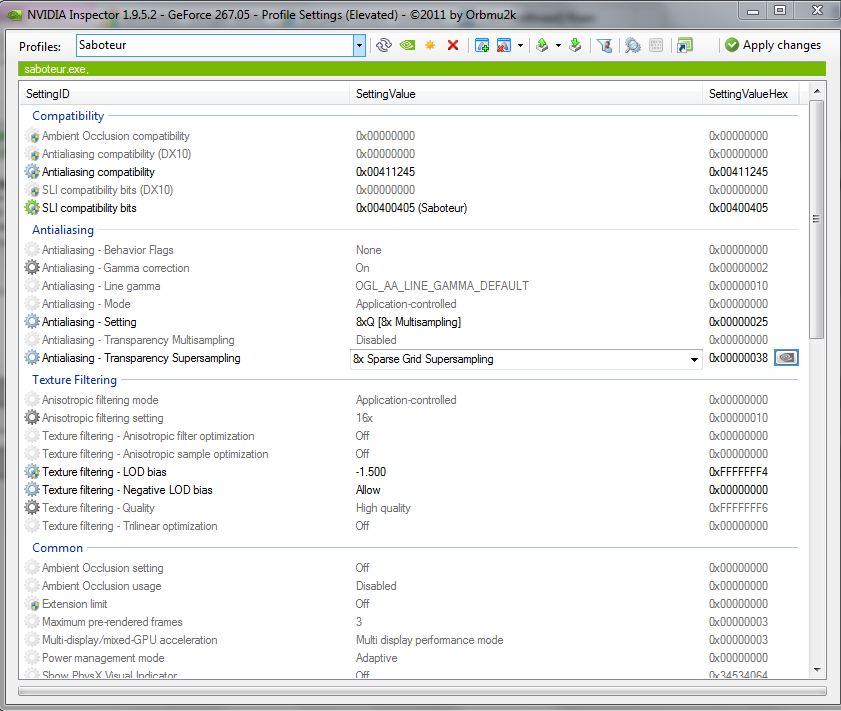Sort by the SettingValue column header
The width and height of the screenshot is (841, 711).
click(526, 94)
